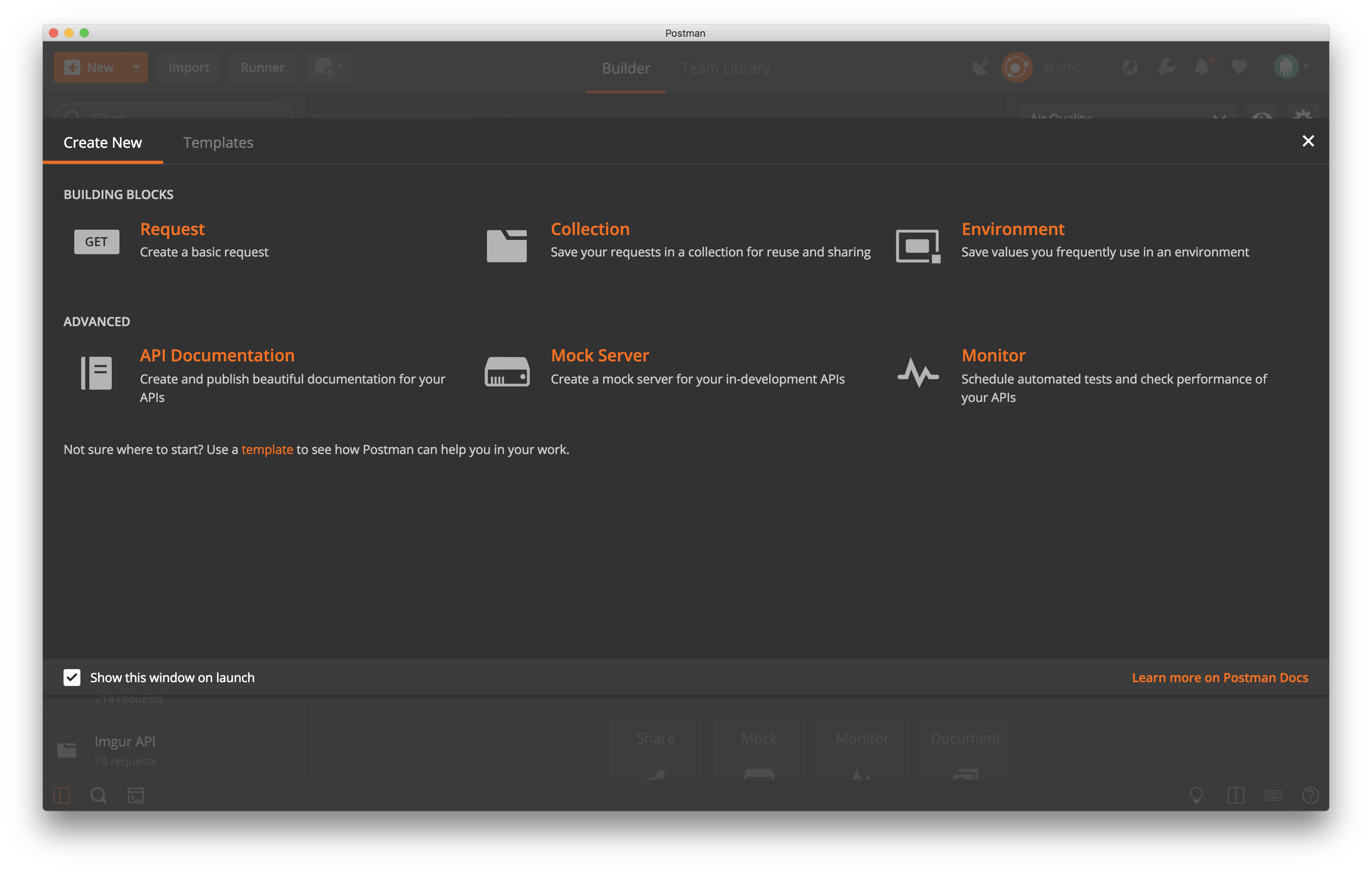The height and width of the screenshot is (872, 1372).
Task: Click the Collection folder icon
Action: click(x=506, y=245)
